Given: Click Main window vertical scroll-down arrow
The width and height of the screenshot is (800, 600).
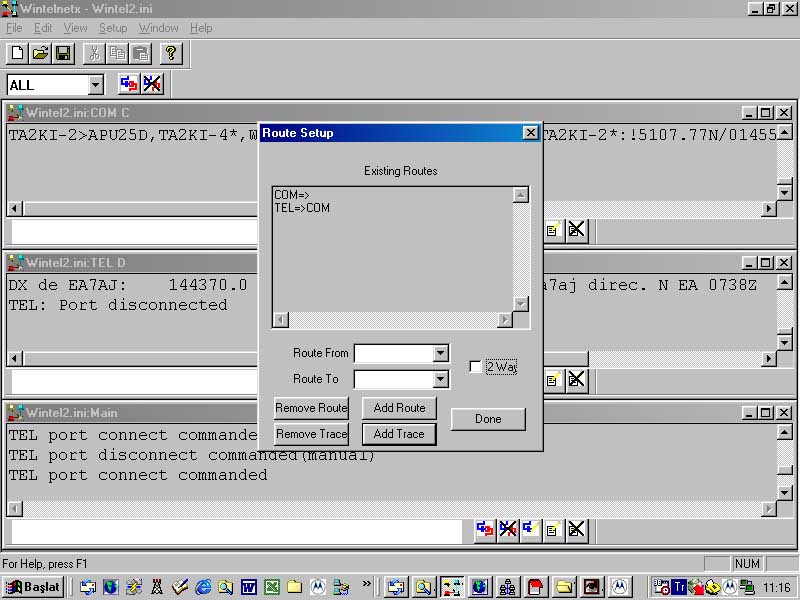Looking at the screenshot, I should point(785,492).
